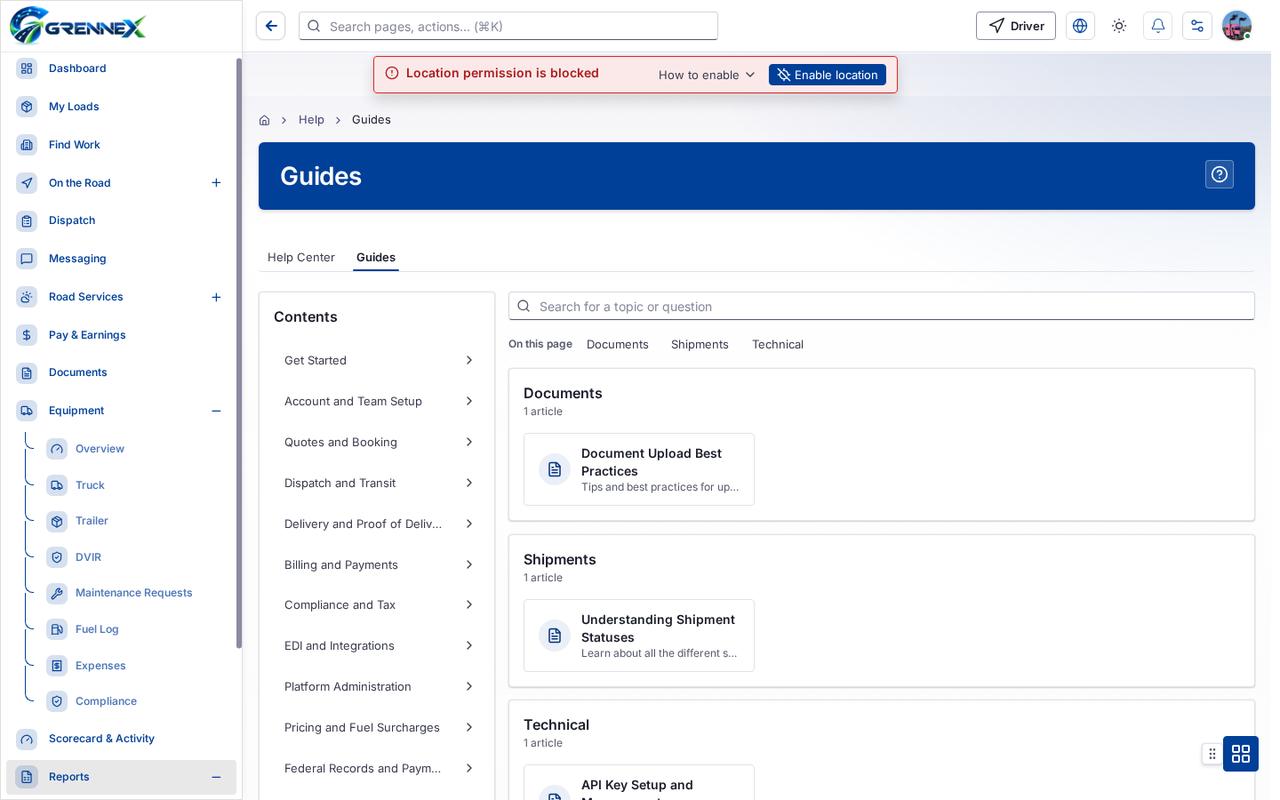Open the notifications bell
Viewport: 1280px width, 800px height.
click(x=1158, y=26)
